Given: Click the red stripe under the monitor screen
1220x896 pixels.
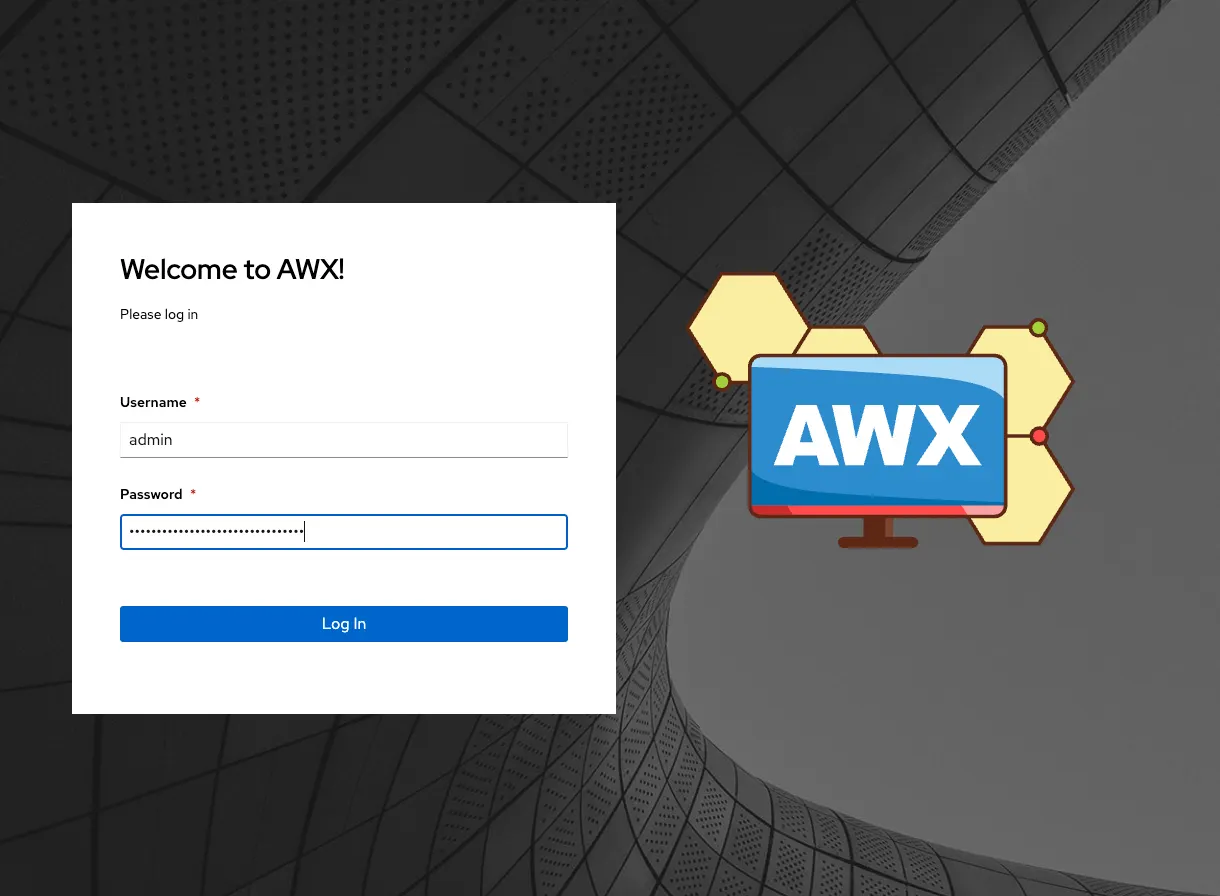Looking at the screenshot, I should (x=877, y=510).
